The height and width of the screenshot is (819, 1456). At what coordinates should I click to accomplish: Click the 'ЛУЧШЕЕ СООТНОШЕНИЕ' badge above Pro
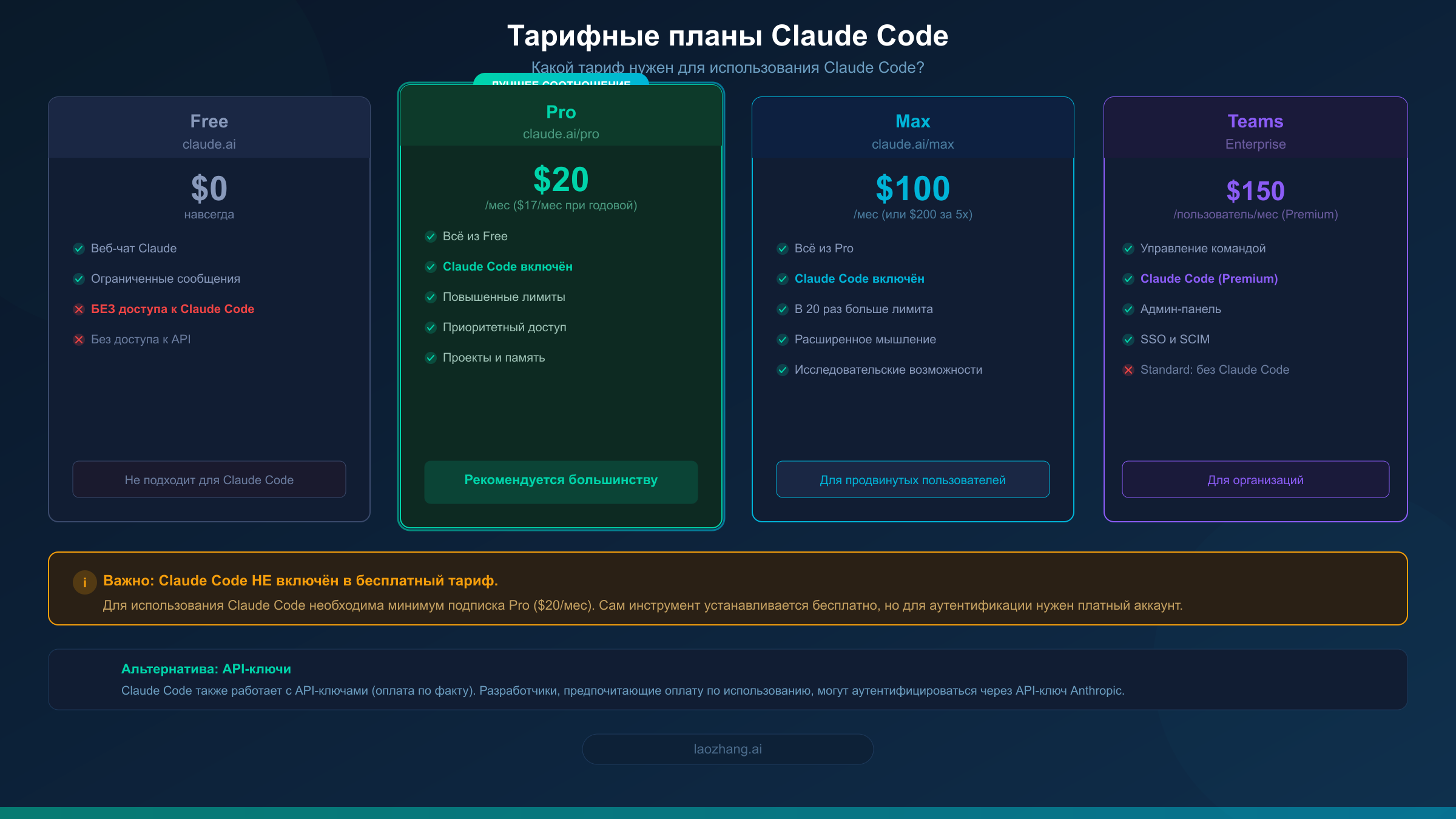561,82
